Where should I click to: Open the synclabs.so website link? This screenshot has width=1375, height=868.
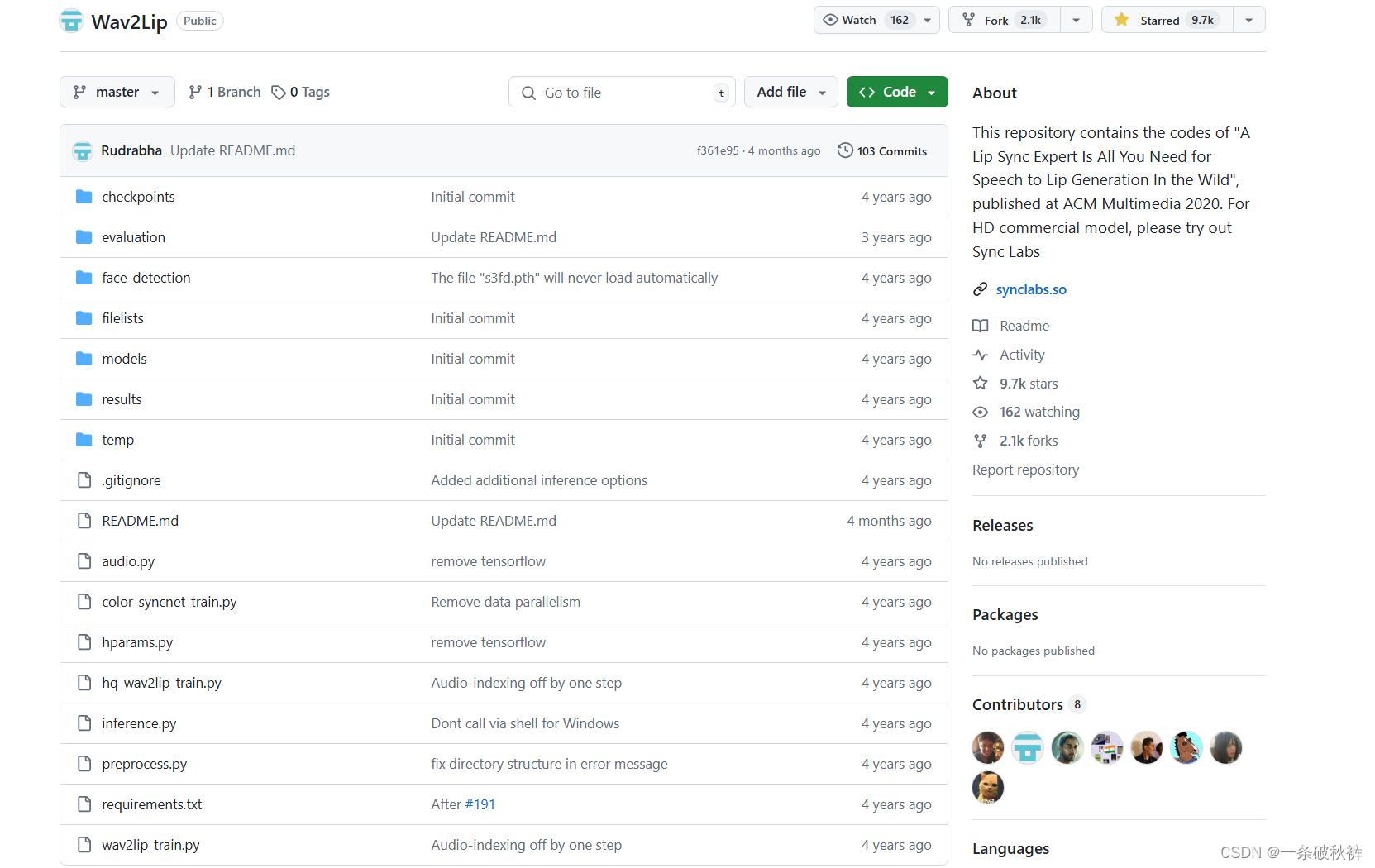coord(1031,289)
